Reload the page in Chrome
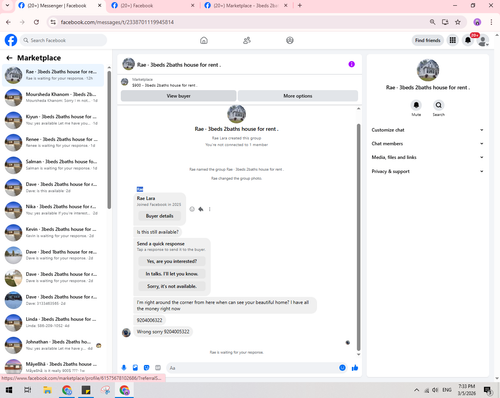Image resolution: width=500 pixels, height=398 pixels. 36,22
